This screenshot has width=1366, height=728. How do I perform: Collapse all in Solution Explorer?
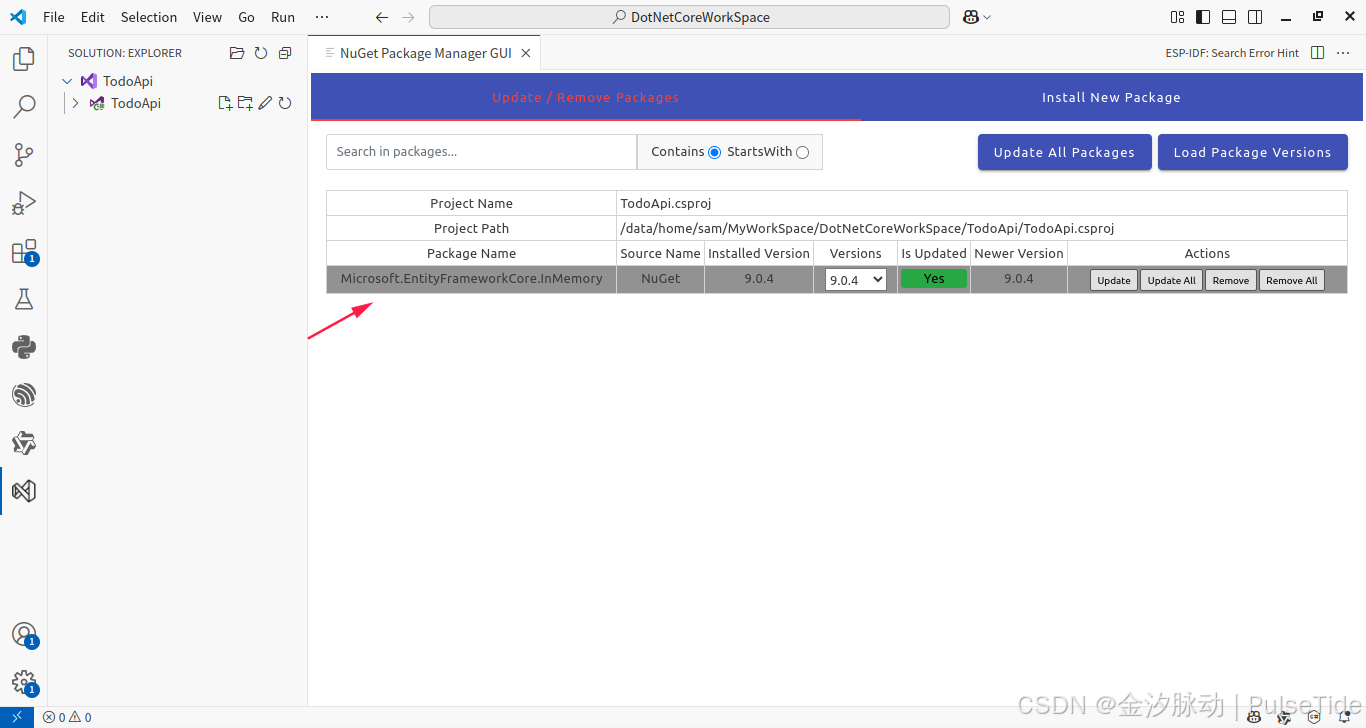tap(285, 53)
